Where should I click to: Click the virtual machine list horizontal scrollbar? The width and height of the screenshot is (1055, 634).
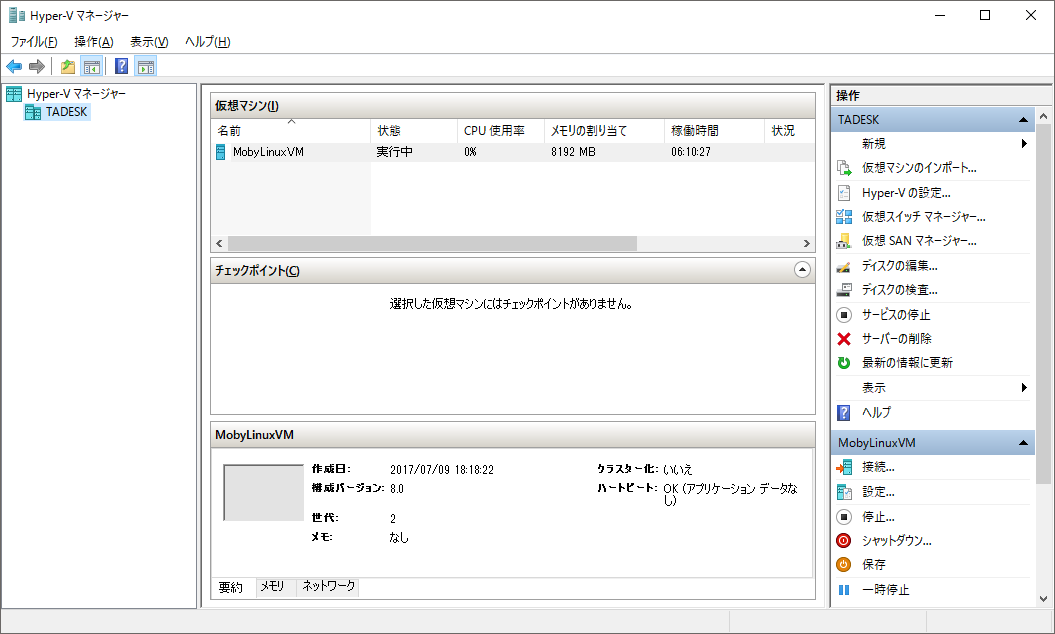pyautogui.click(x=432, y=243)
